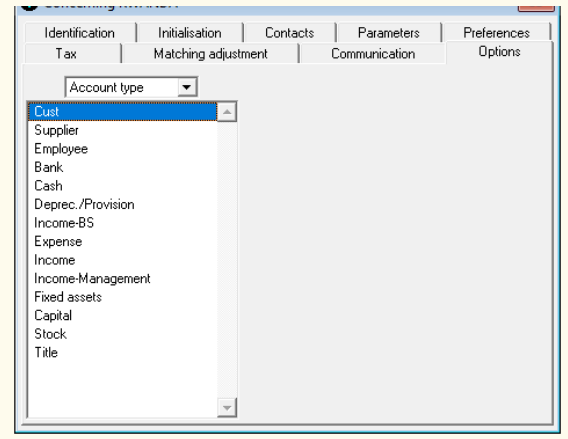Click the list scroll down arrow
This screenshot has height=439, width=568.
(x=227, y=408)
